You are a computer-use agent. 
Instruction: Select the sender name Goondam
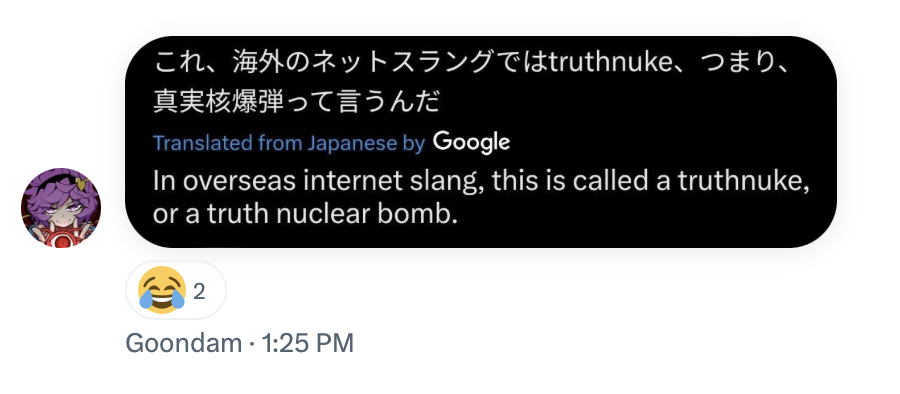[184, 343]
